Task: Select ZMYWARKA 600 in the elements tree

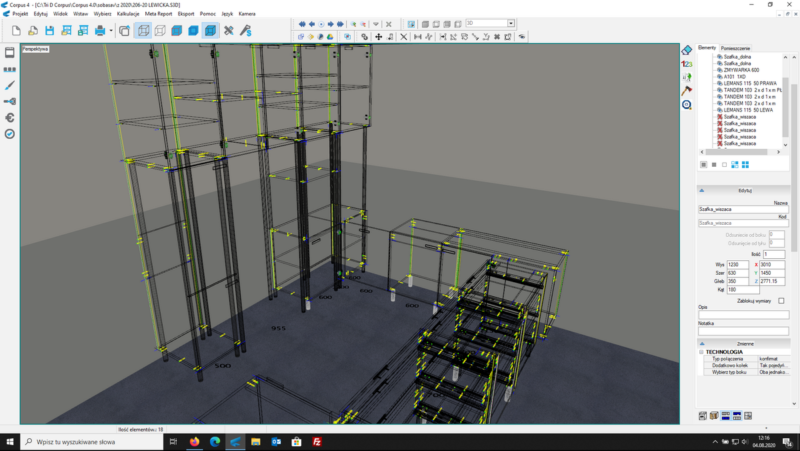Action: [741, 70]
